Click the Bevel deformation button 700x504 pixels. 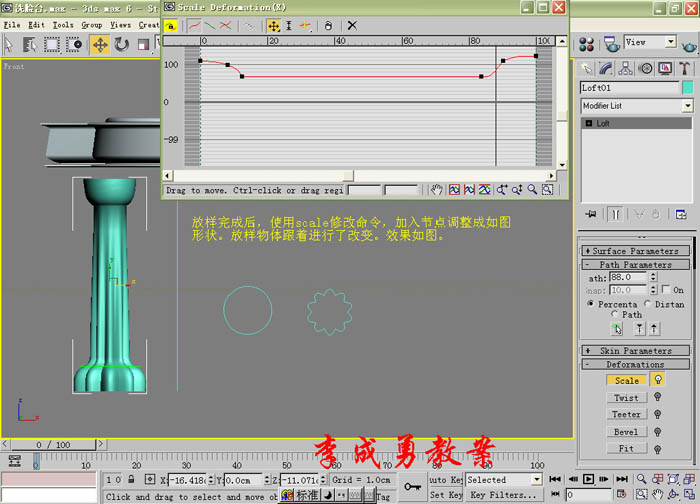coord(627,432)
